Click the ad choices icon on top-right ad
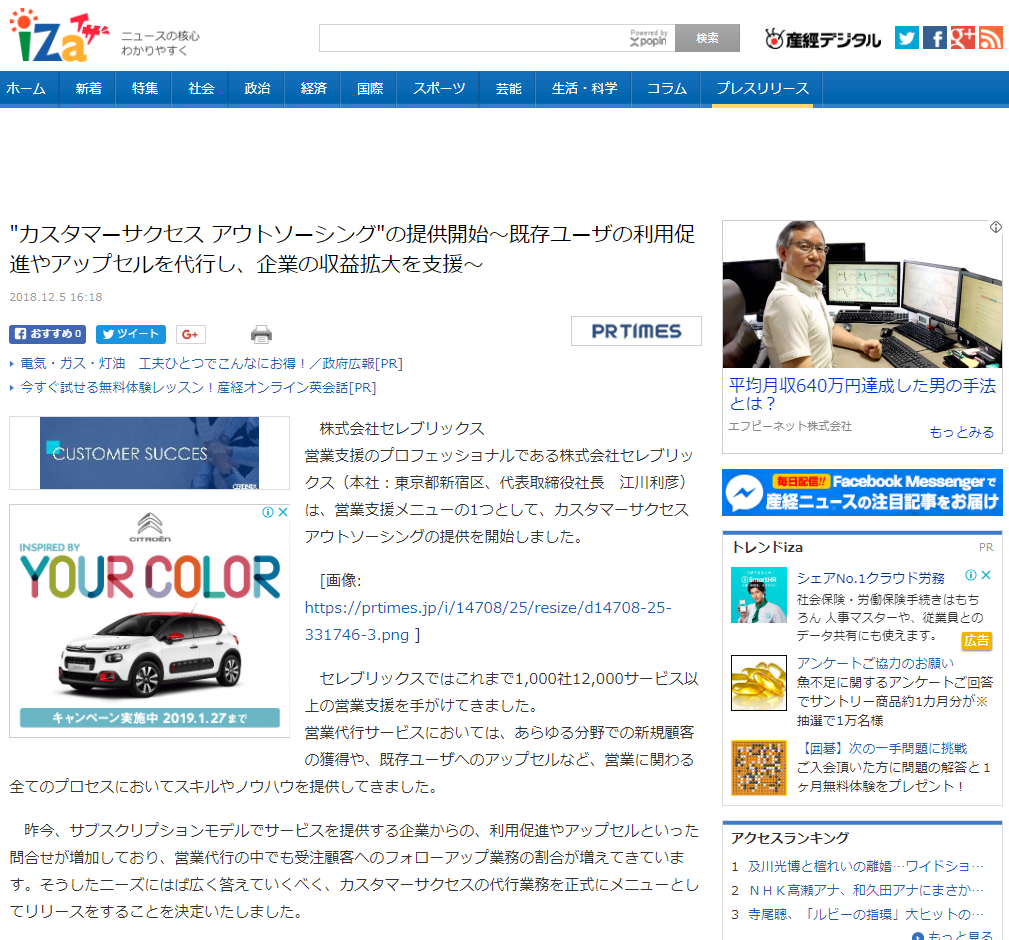 click(995, 227)
